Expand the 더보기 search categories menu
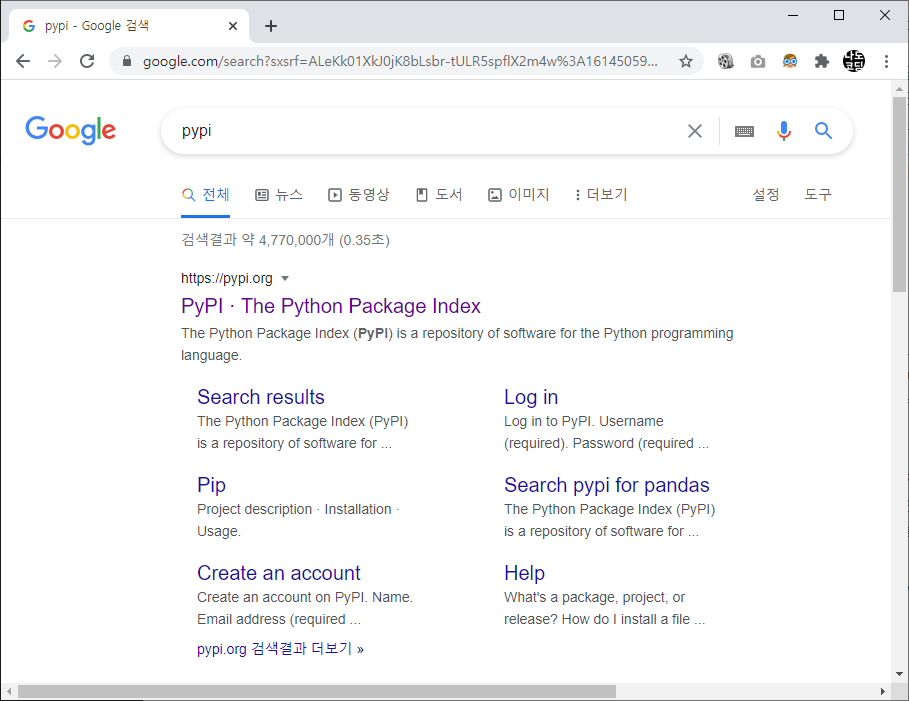 601,195
